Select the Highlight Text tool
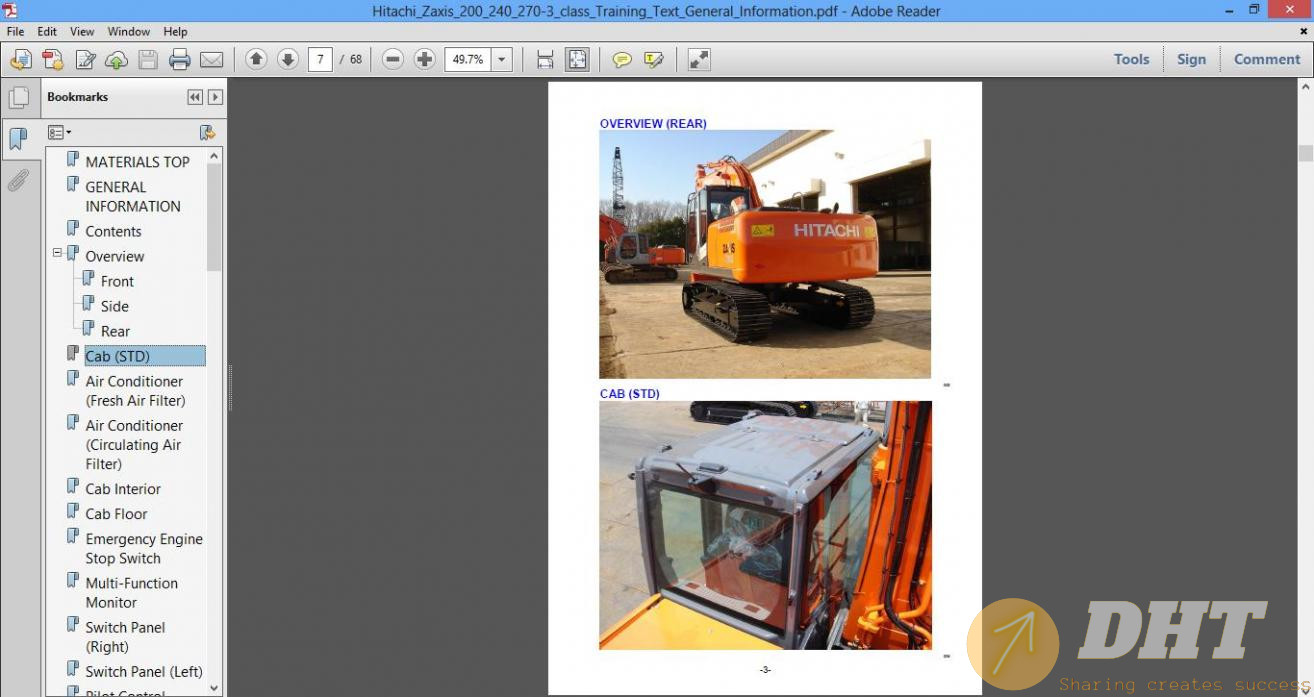 (654, 59)
